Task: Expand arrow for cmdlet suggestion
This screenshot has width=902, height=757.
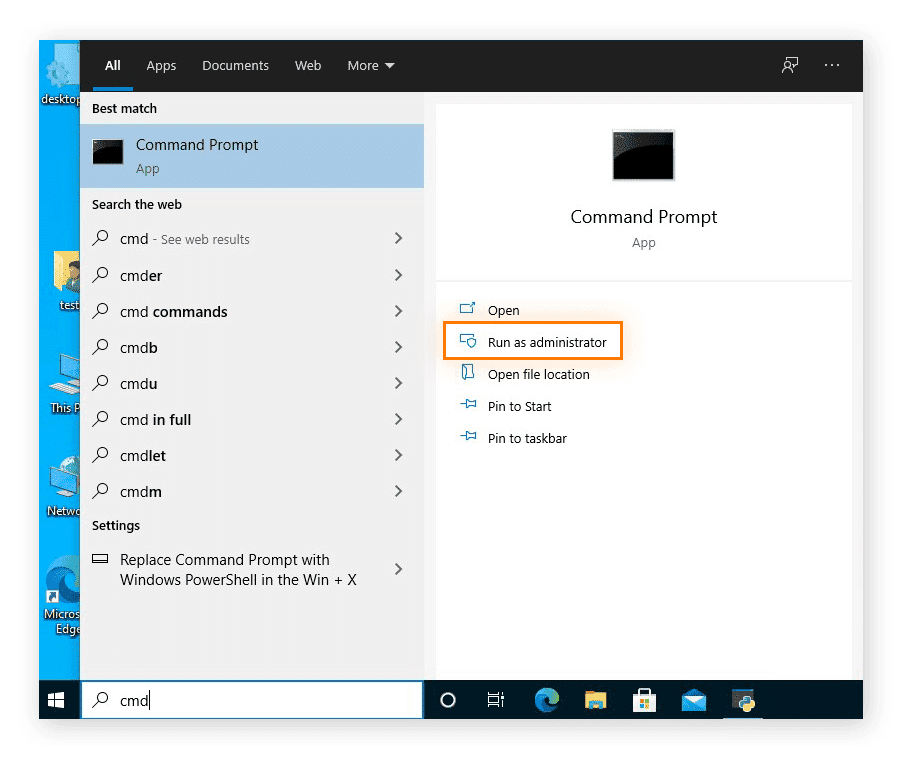Action: click(x=398, y=455)
